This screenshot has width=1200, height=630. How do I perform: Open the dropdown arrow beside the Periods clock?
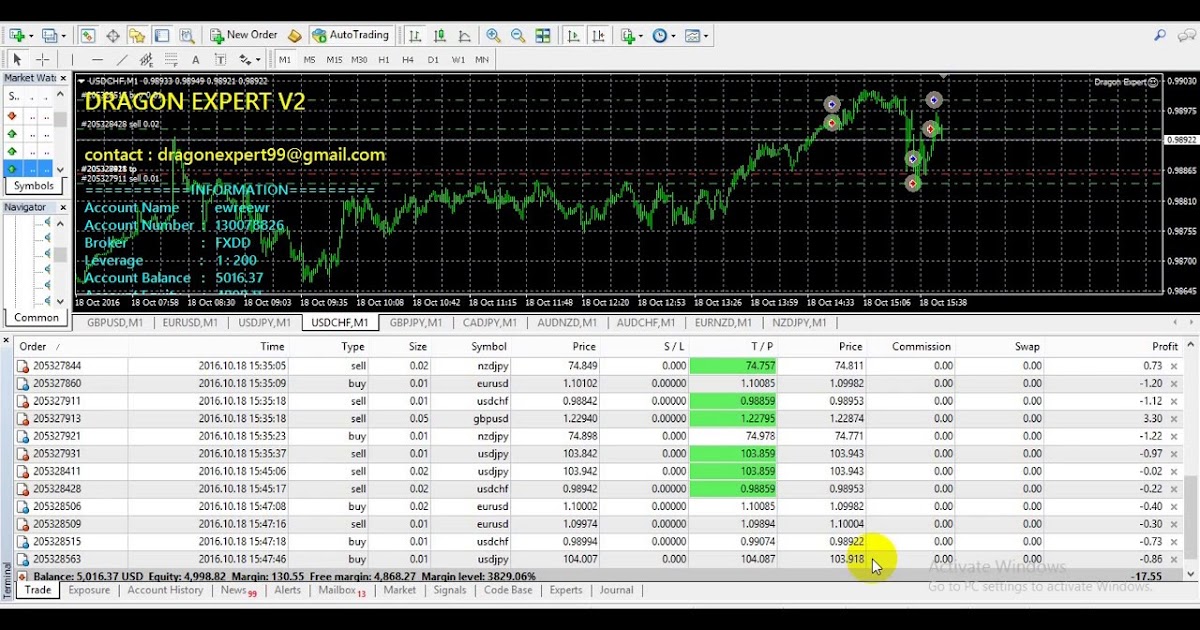[674, 36]
